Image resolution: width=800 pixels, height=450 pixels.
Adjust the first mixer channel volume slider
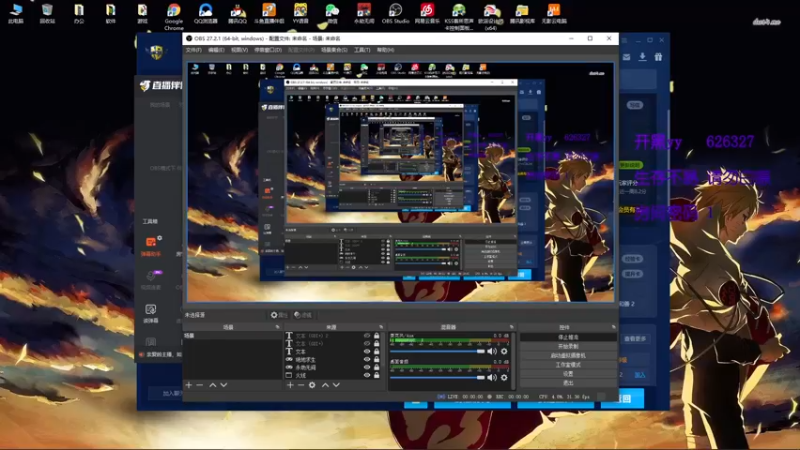(x=438, y=351)
